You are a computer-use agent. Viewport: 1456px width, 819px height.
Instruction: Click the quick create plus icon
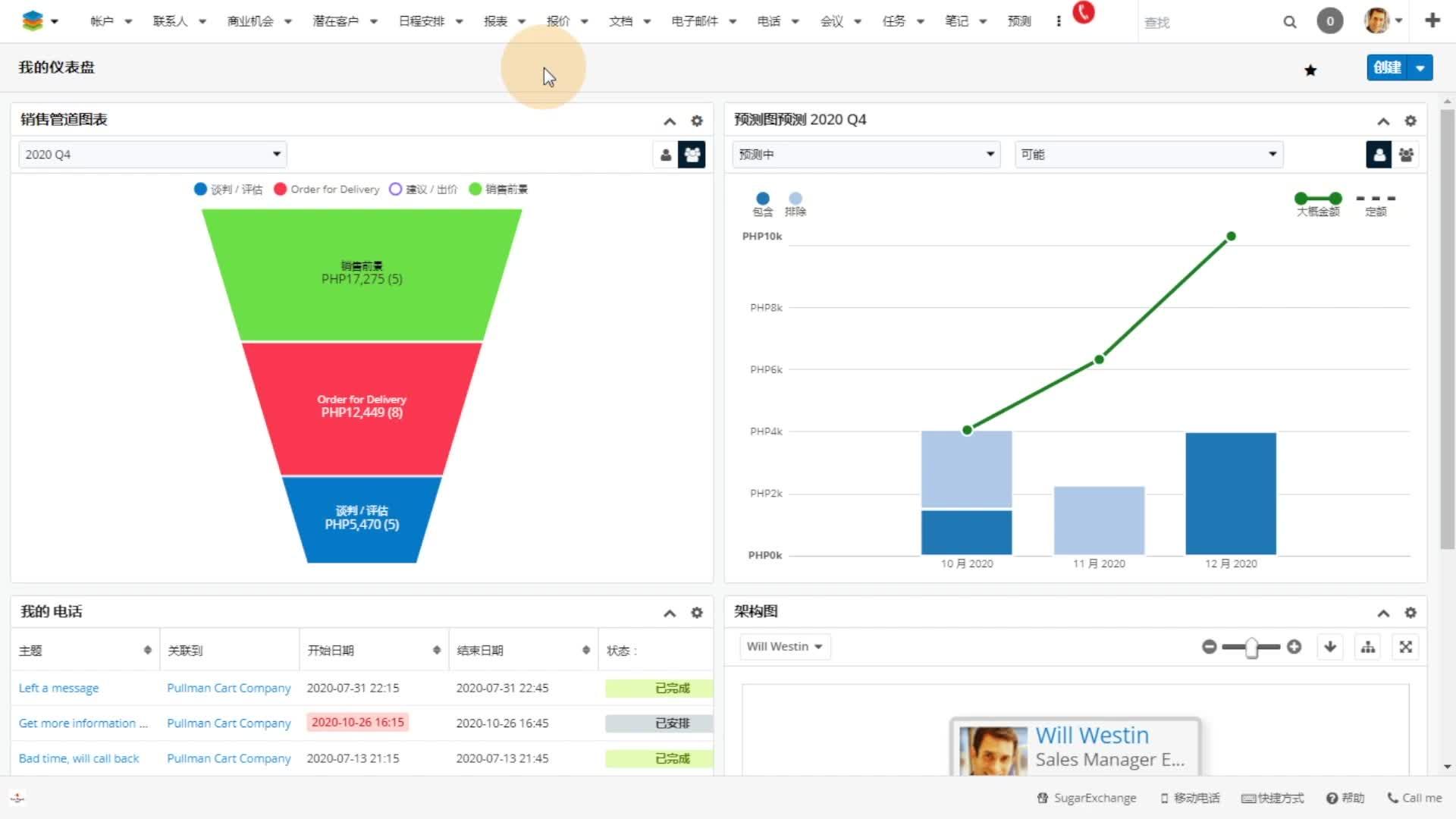[1432, 20]
